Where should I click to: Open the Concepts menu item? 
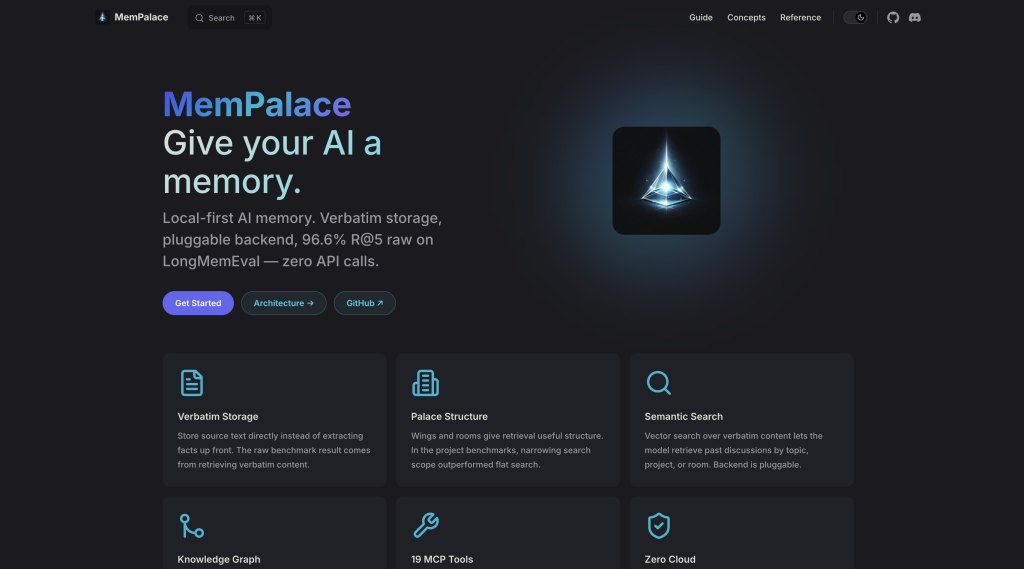click(746, 18)
